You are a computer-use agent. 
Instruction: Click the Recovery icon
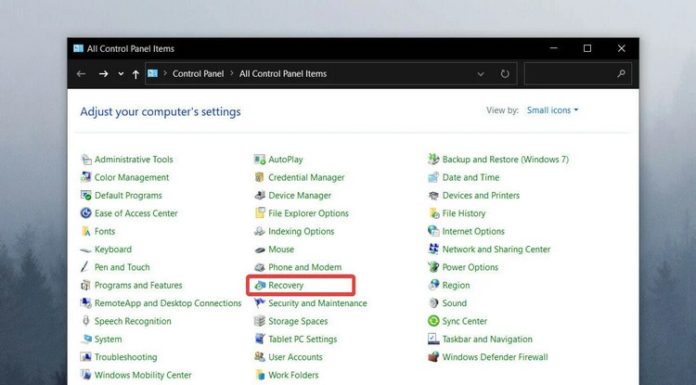click(259, 285)
